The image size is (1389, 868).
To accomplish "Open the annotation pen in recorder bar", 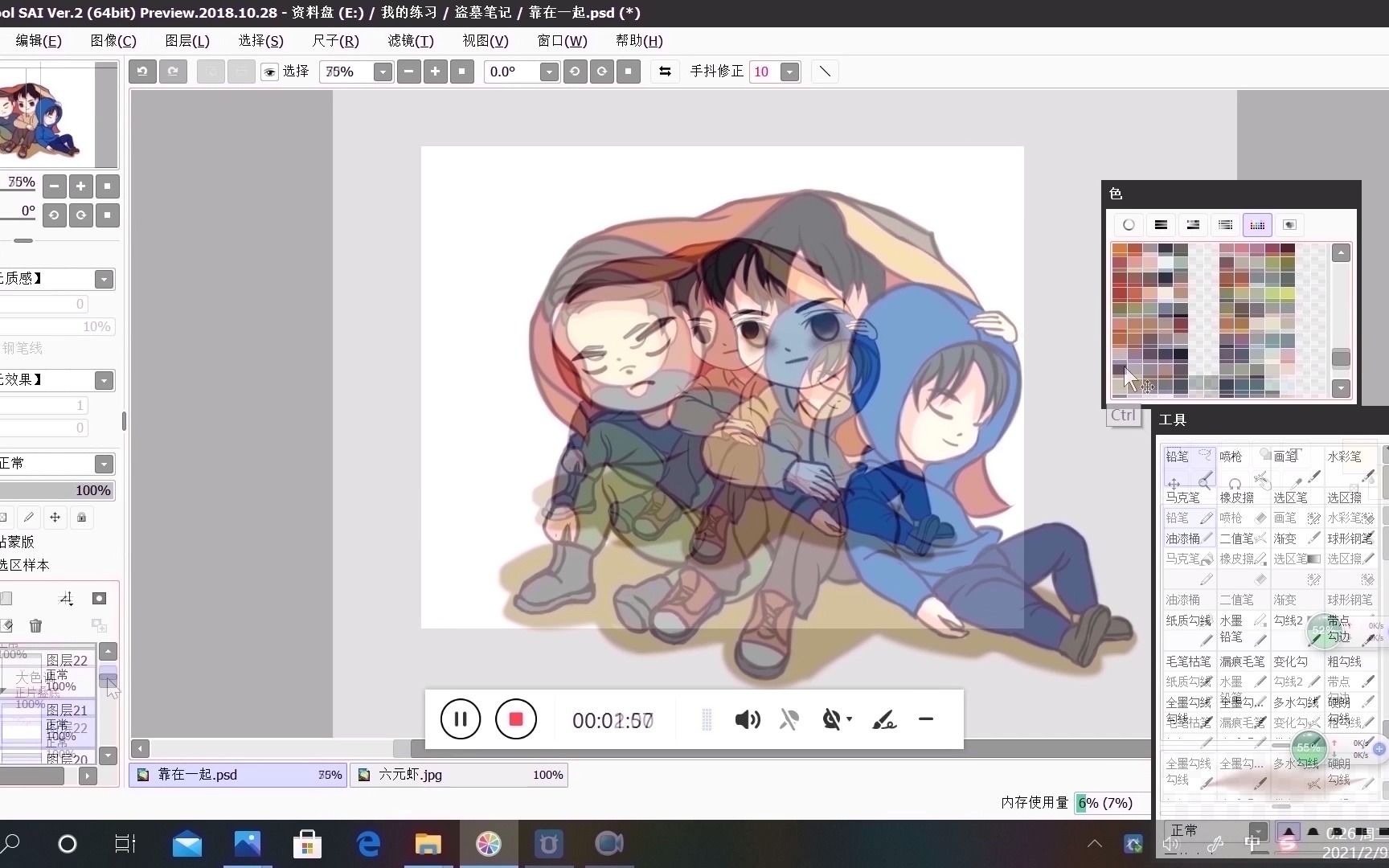I will coord(884,719).
